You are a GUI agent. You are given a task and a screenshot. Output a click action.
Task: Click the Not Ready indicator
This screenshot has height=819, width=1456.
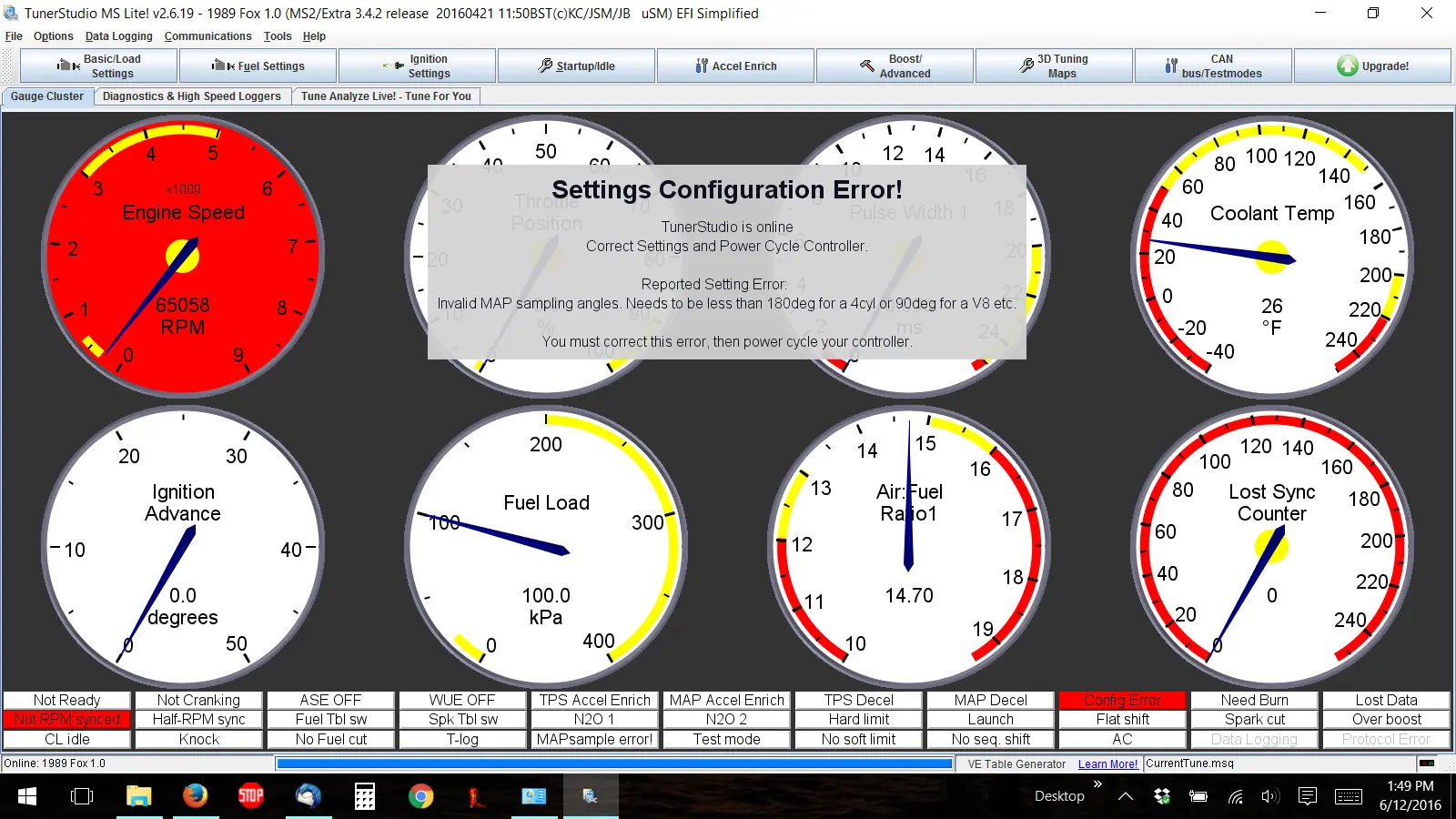67,700
